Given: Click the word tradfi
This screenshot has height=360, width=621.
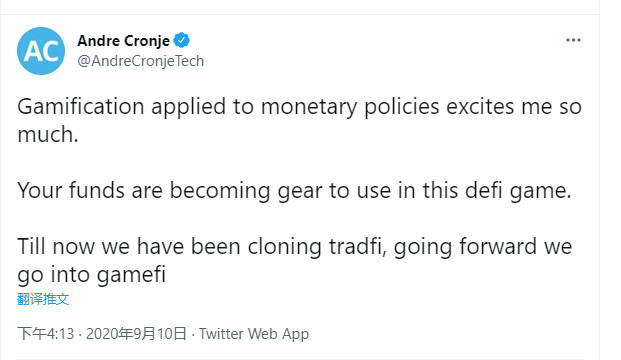Looking at the screenshot, I should [x=358, y=246].
